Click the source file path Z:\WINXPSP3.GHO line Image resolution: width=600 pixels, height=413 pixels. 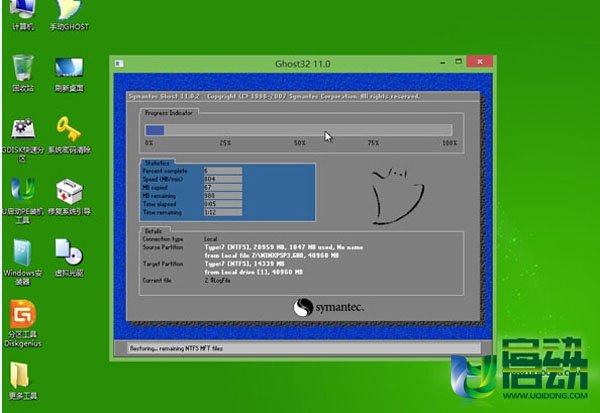[271, 255]
